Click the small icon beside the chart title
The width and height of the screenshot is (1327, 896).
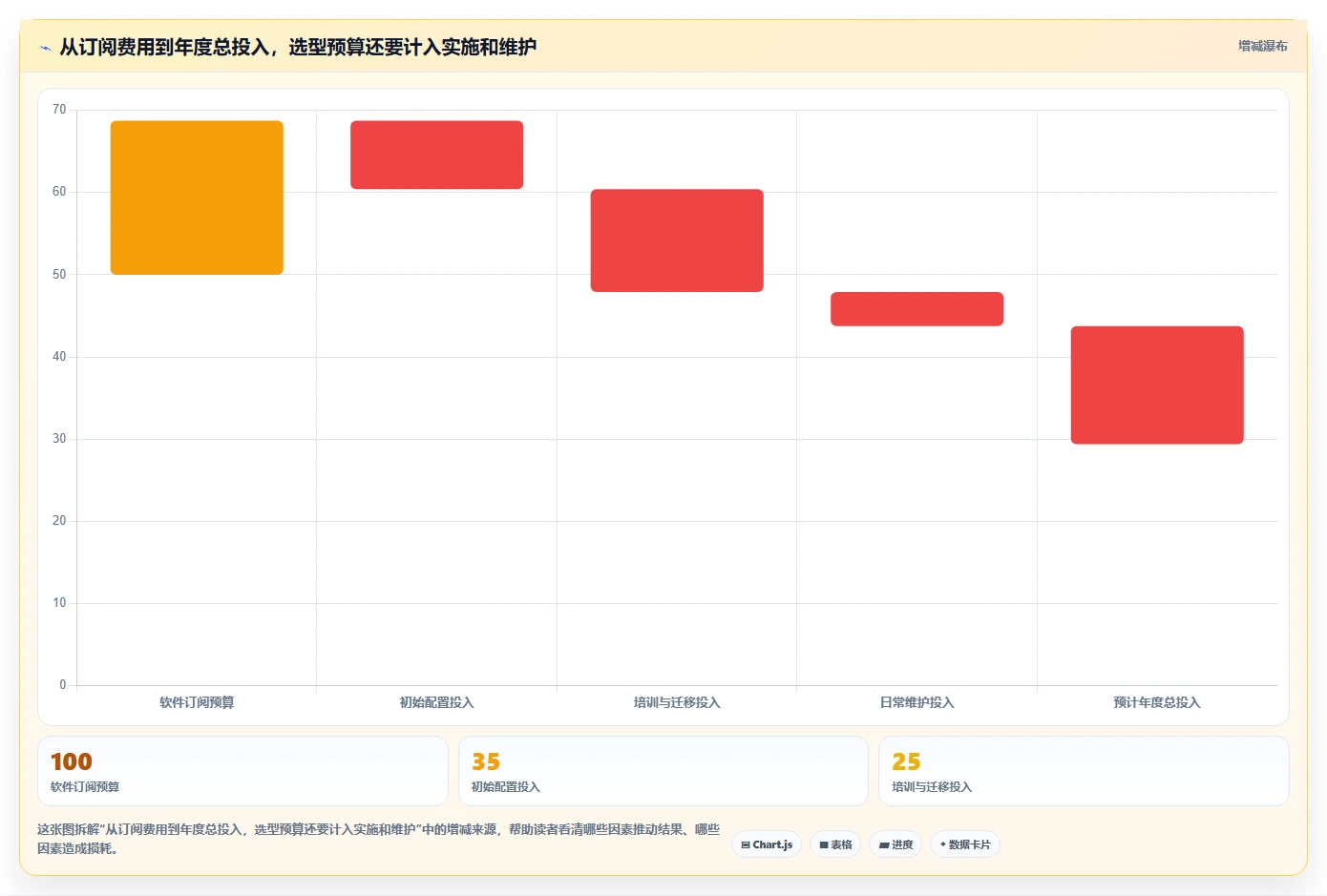coord(45,48)
